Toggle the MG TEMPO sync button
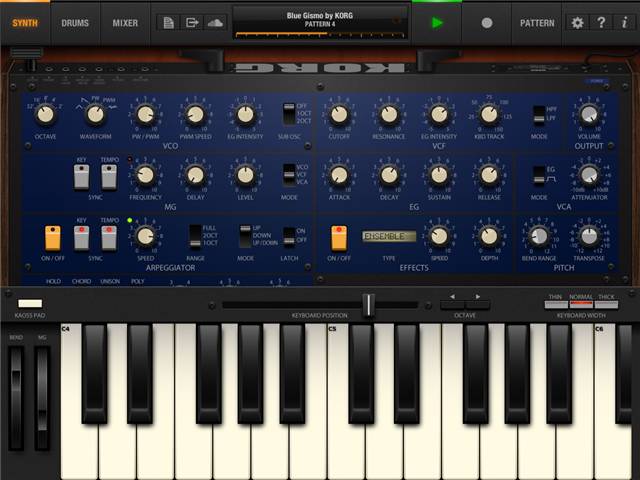640x480 pixels. [109, 177]
